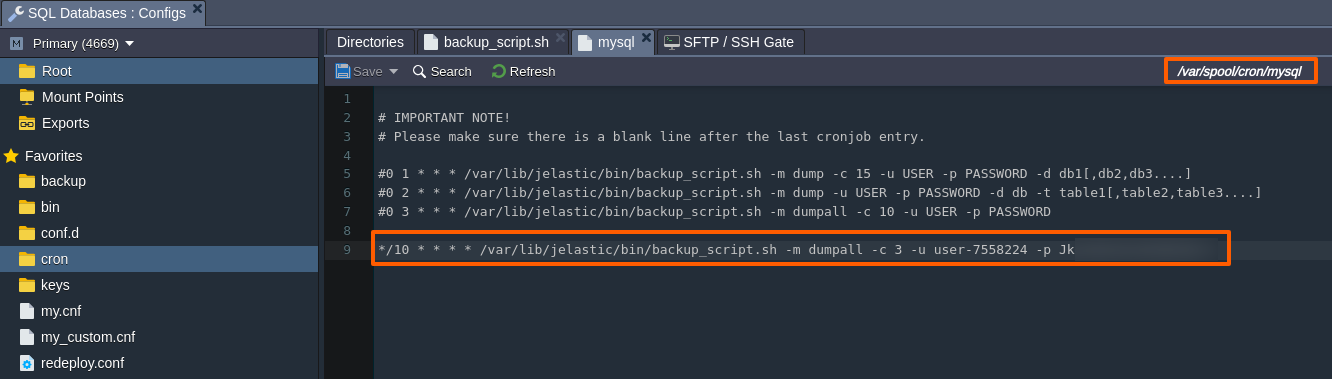Select the mysql editor tab
Image resolution: width=1332 pixels, height=379 pixels.
pyautogui.click(x=616, y=42)
